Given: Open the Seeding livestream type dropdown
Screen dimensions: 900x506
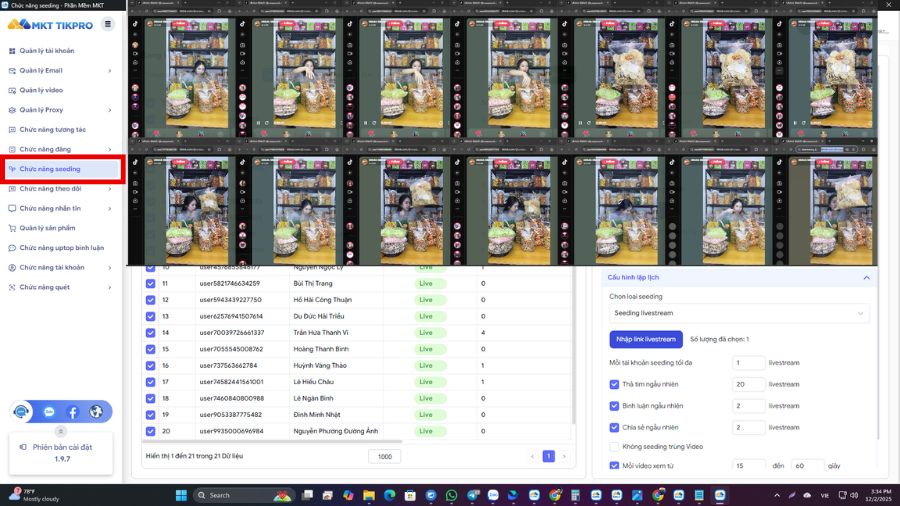Looking at the screenshot, I should [739, 313].
